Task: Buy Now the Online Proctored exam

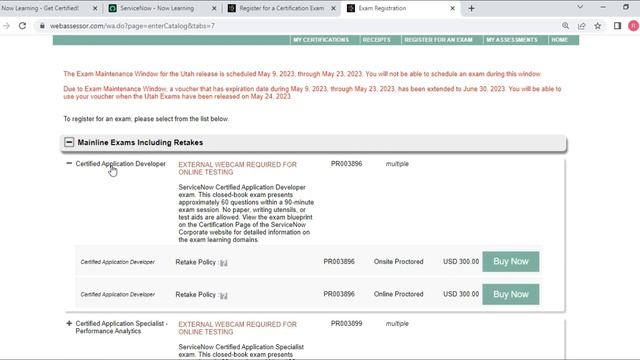Action: click(511, 294)
